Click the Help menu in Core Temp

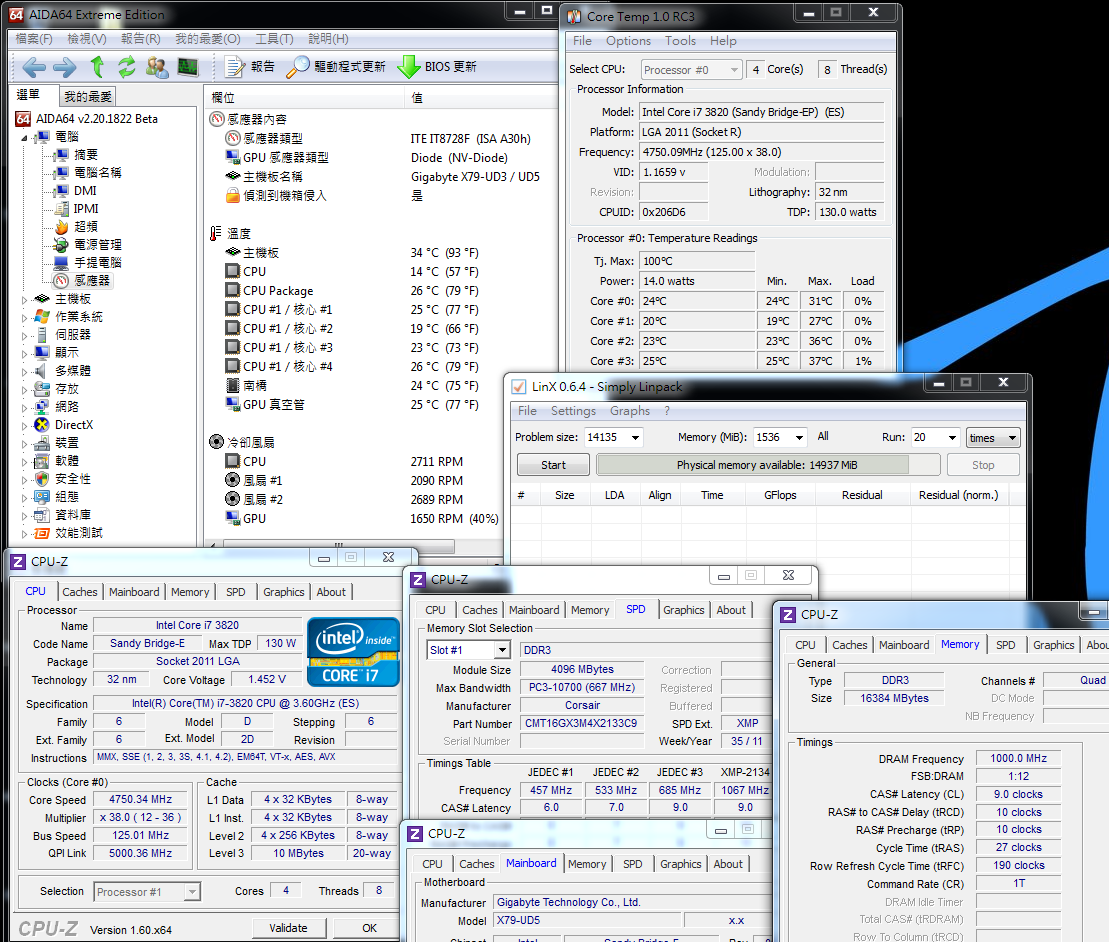tap(723, 41)
